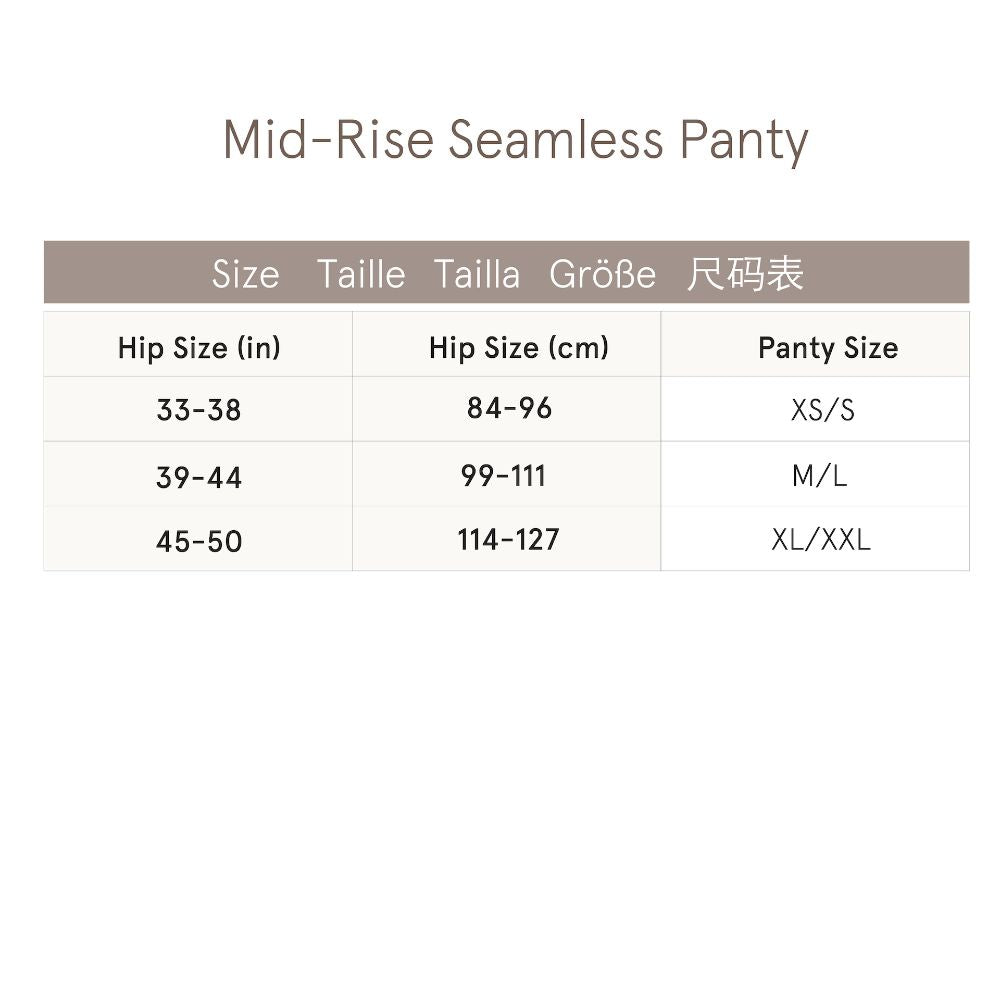Click the blank white area below the table
1000x1000 pixels.
click(500, 780)
